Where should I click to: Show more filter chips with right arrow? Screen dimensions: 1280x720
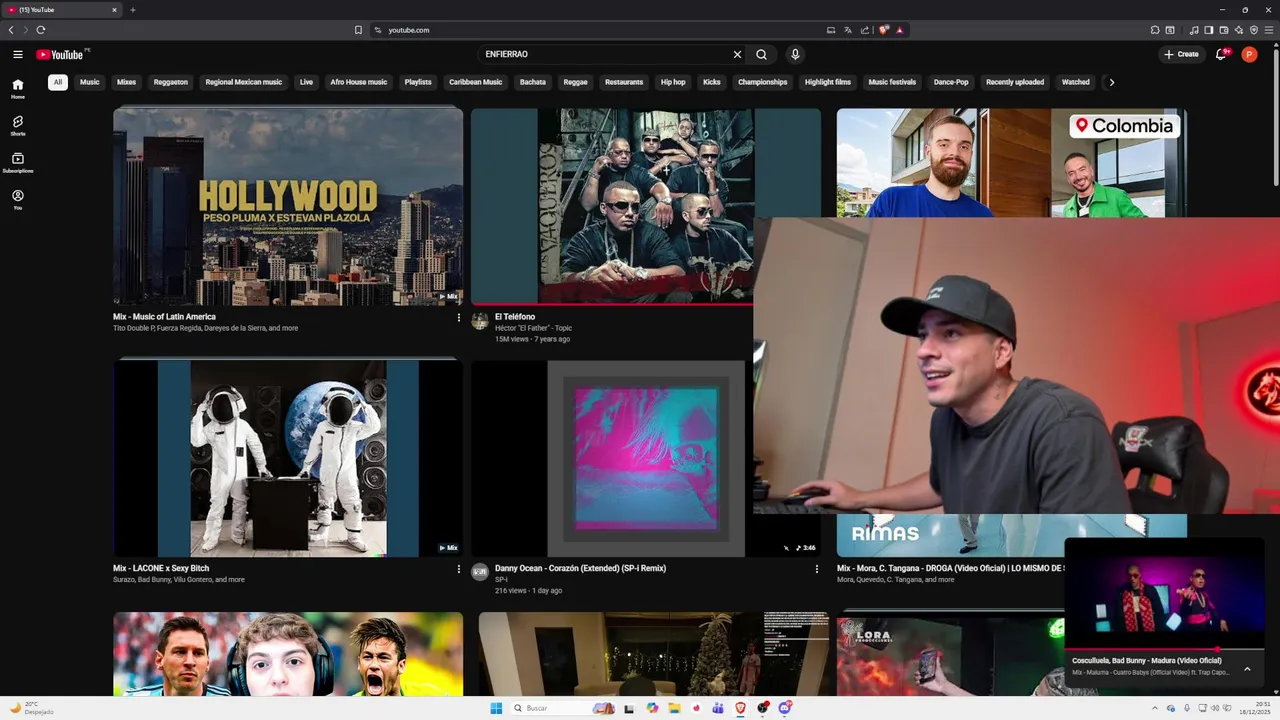click(1111, 82)
